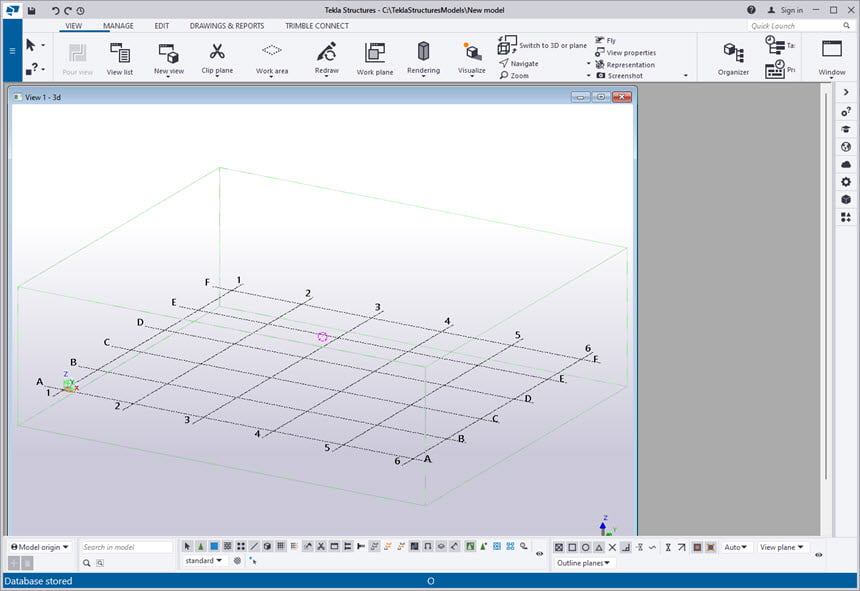Click the Task manager icon in ribbon

pyautogui.click(x=774, y=45)
